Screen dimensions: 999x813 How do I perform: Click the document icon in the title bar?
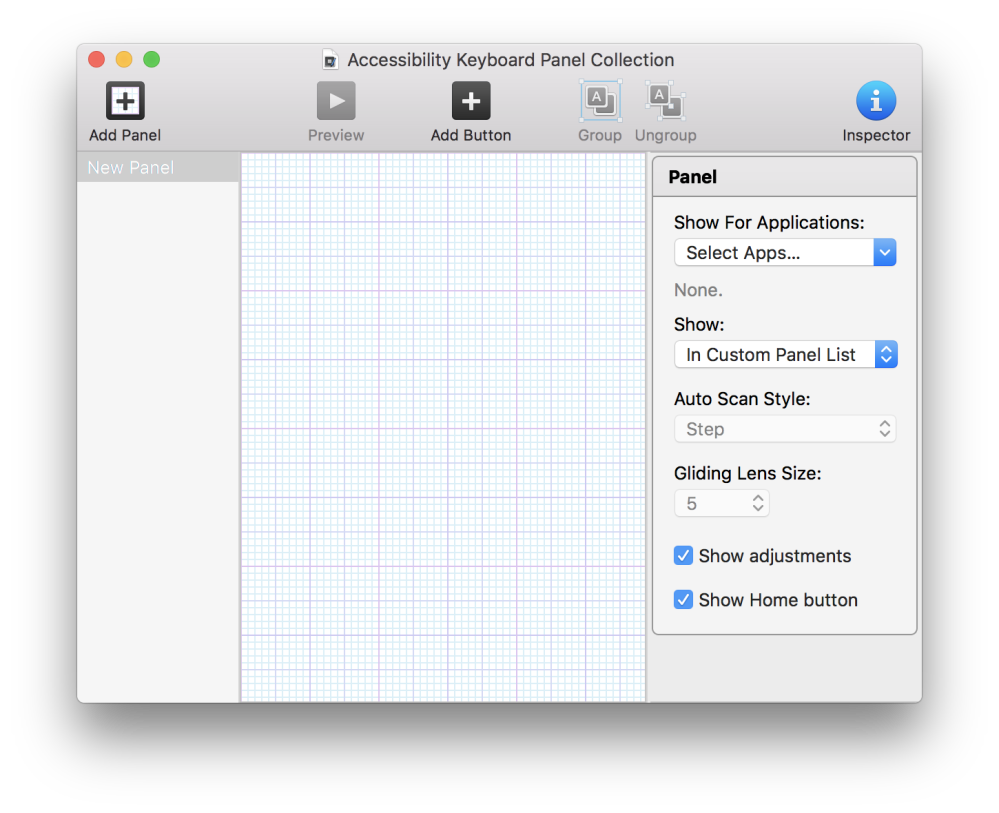[x=330, y=59]
